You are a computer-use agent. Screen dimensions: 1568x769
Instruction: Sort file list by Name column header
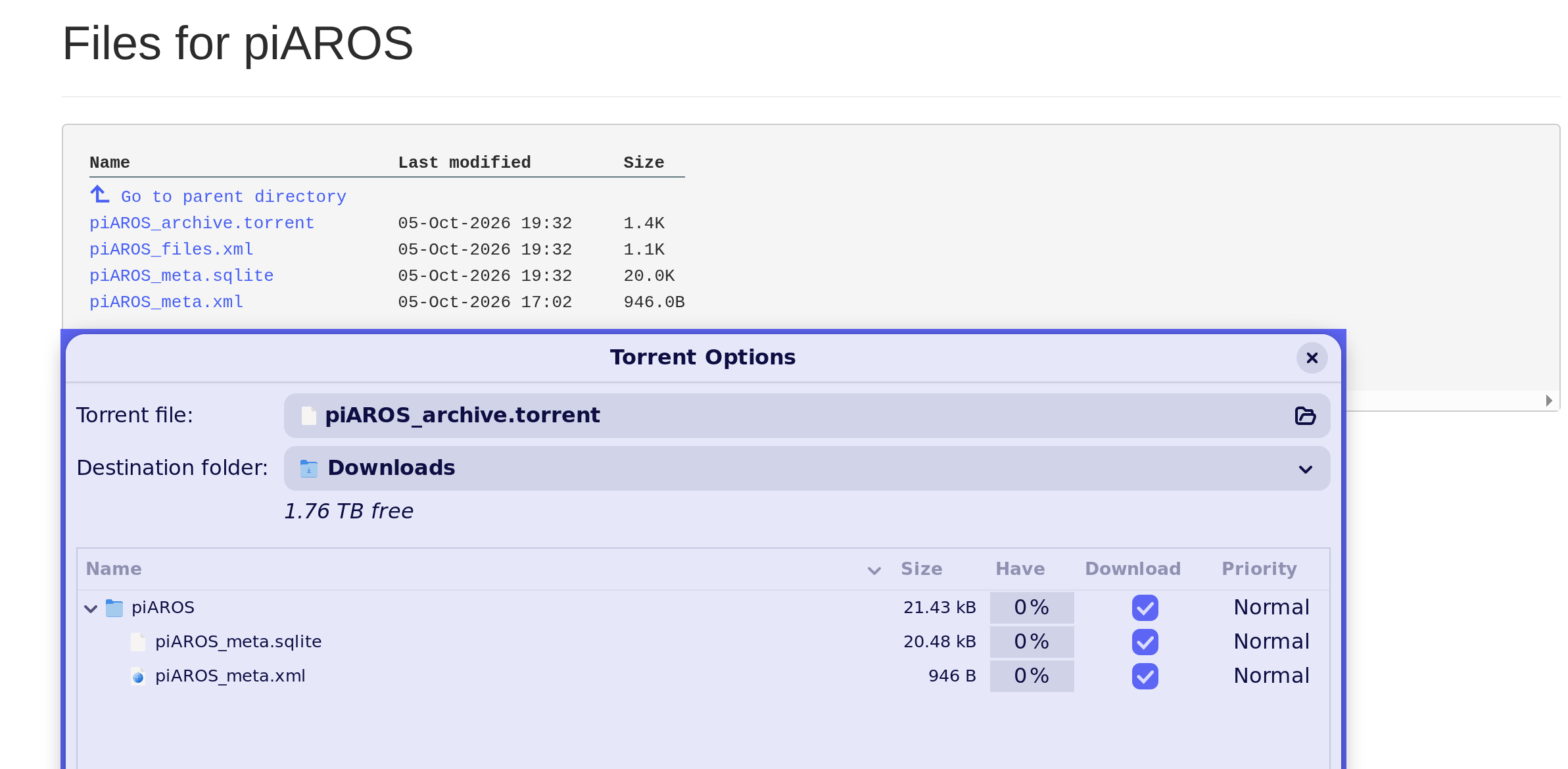point(114,569)
